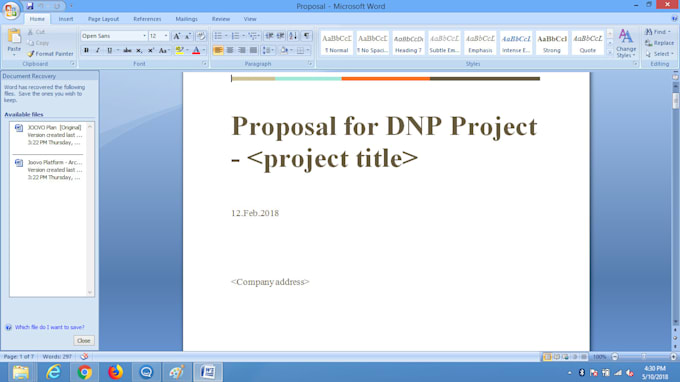Center align the text
Viewport: 680px width, 382px height.
(230, 50)
